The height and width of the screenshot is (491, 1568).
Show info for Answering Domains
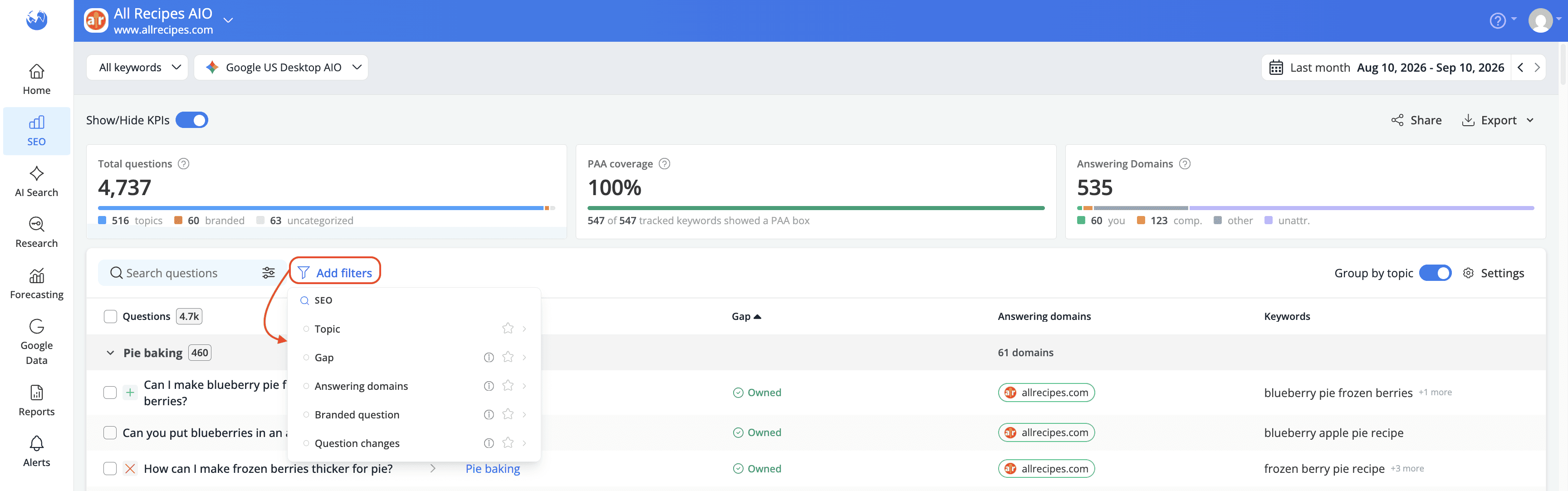[1185, 164]
